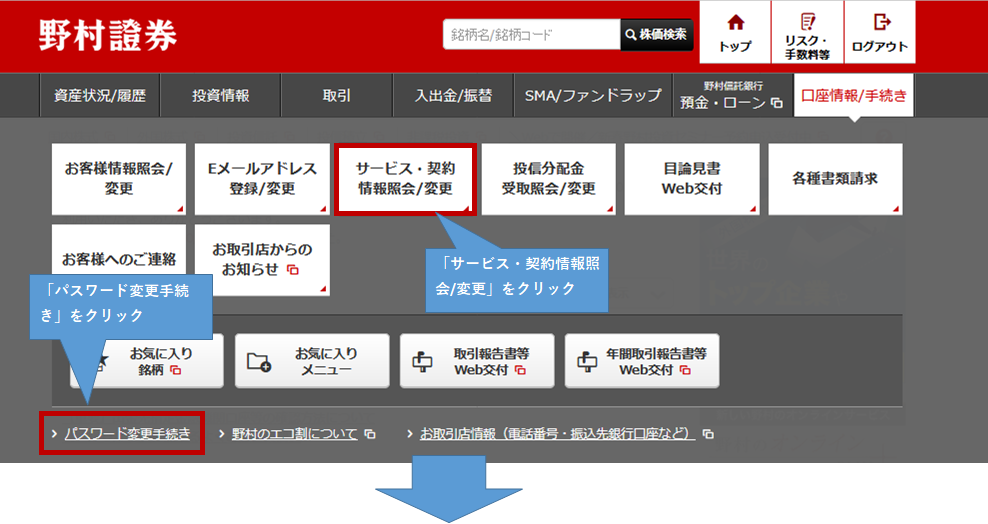The width and height of the screenshot is (988, 524).
Task: Select the 口座情報/手続き tab
Action: (854, 96)
